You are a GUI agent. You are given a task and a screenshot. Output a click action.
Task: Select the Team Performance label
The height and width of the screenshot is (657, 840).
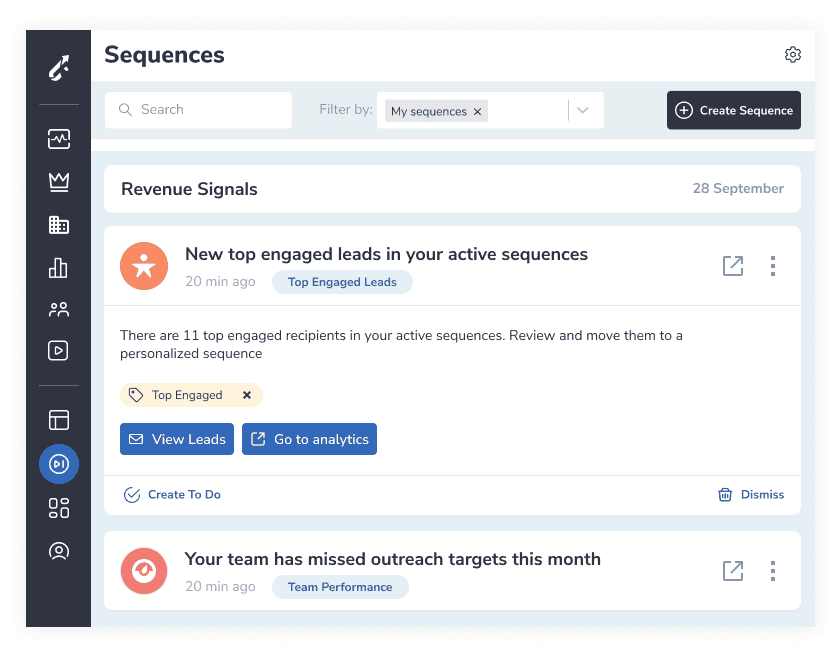tap(340, 587)
